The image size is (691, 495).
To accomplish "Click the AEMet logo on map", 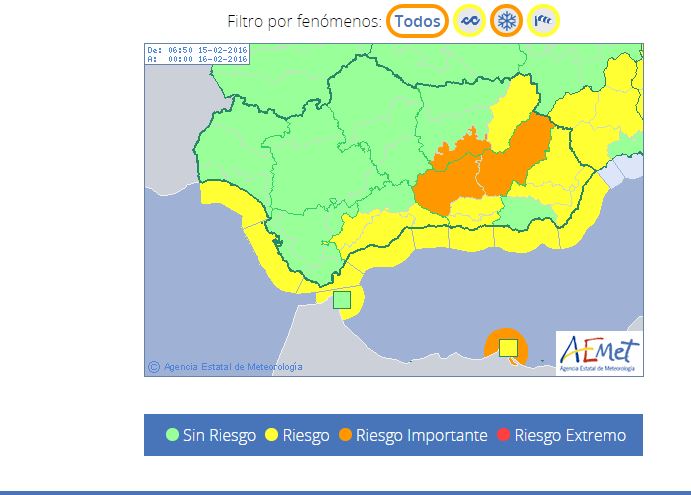I will (599, 352).
